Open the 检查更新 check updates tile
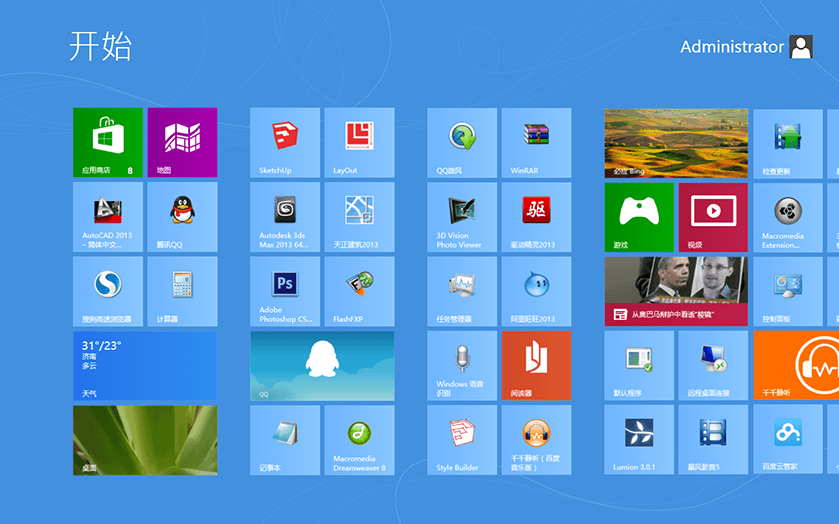 pyautogui.click(x=788, y=143)
